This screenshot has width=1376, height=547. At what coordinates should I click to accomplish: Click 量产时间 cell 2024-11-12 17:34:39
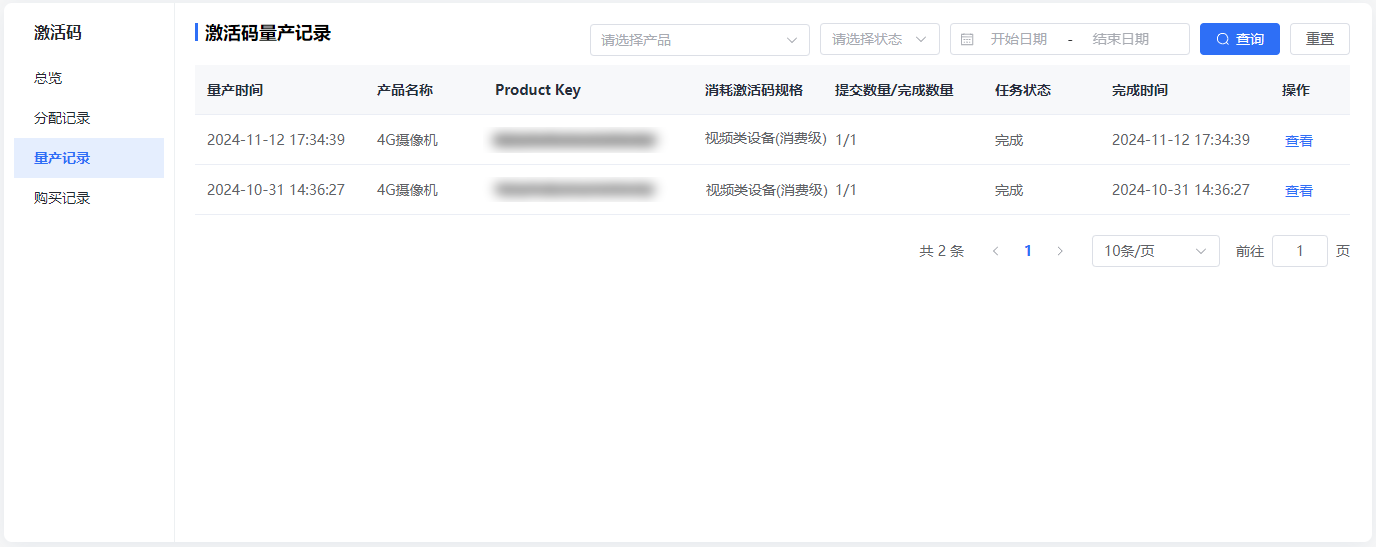(x=276, y=140)
